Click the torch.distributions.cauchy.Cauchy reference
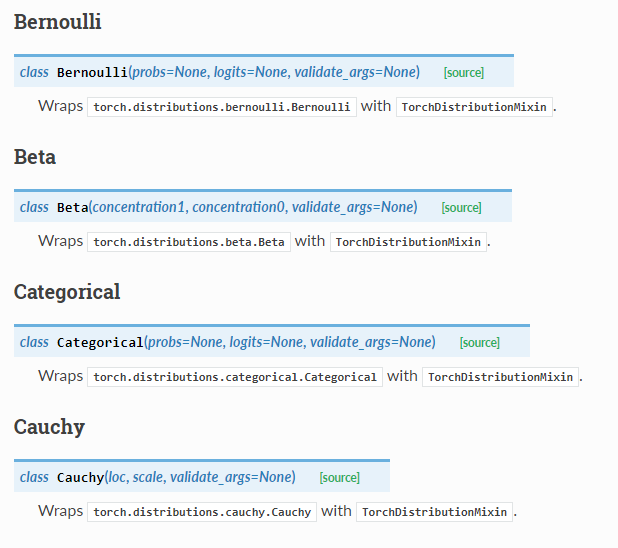This screenshot has height=548, width=618. click(x=202, y=512)
